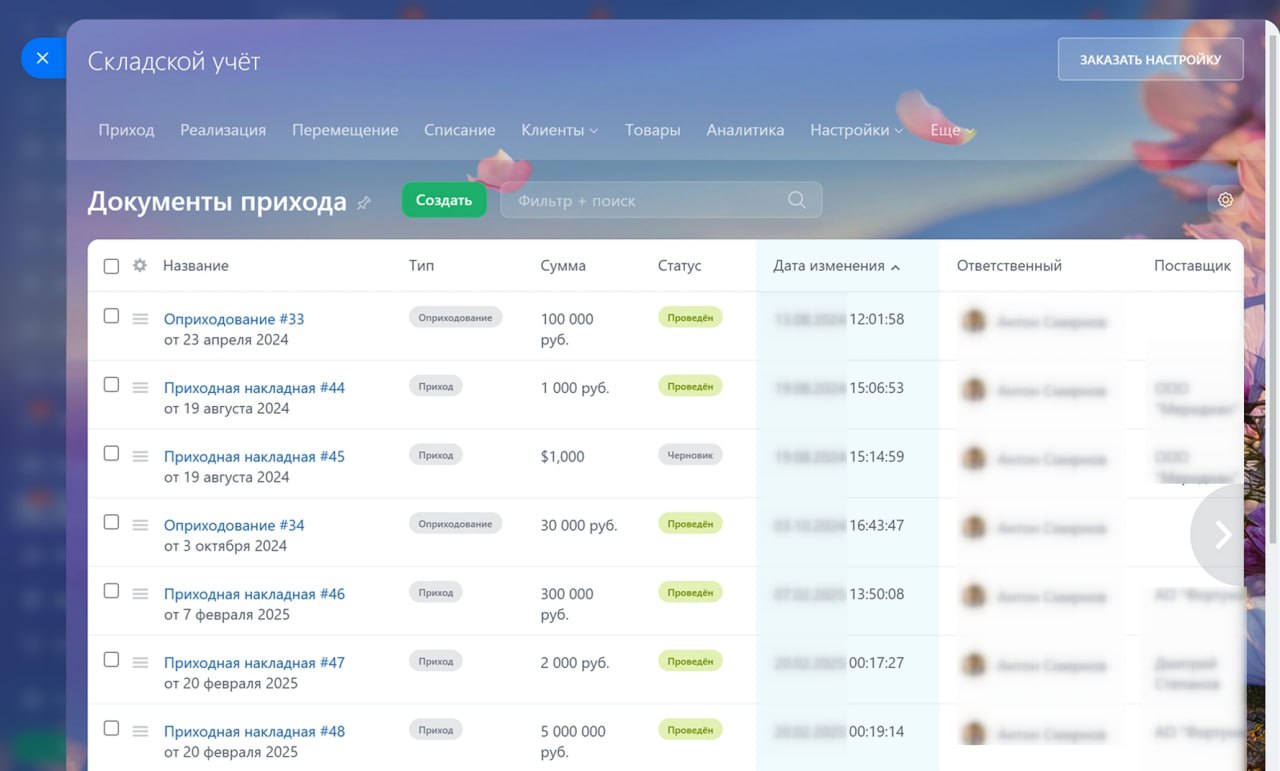
Task: Click the grid settings gear at top right
Action: point(1225,199)
